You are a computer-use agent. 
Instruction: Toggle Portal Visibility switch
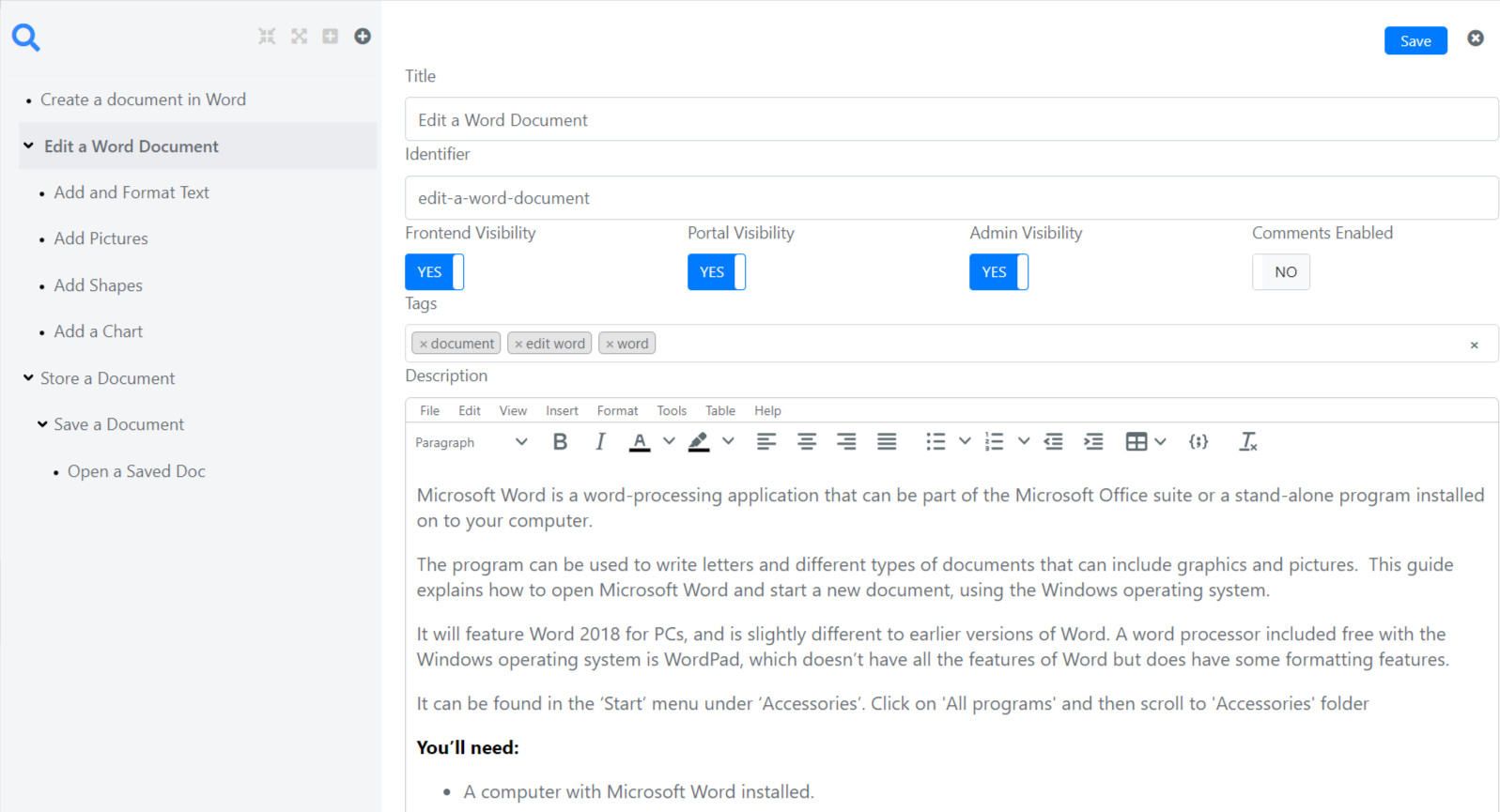717,272
